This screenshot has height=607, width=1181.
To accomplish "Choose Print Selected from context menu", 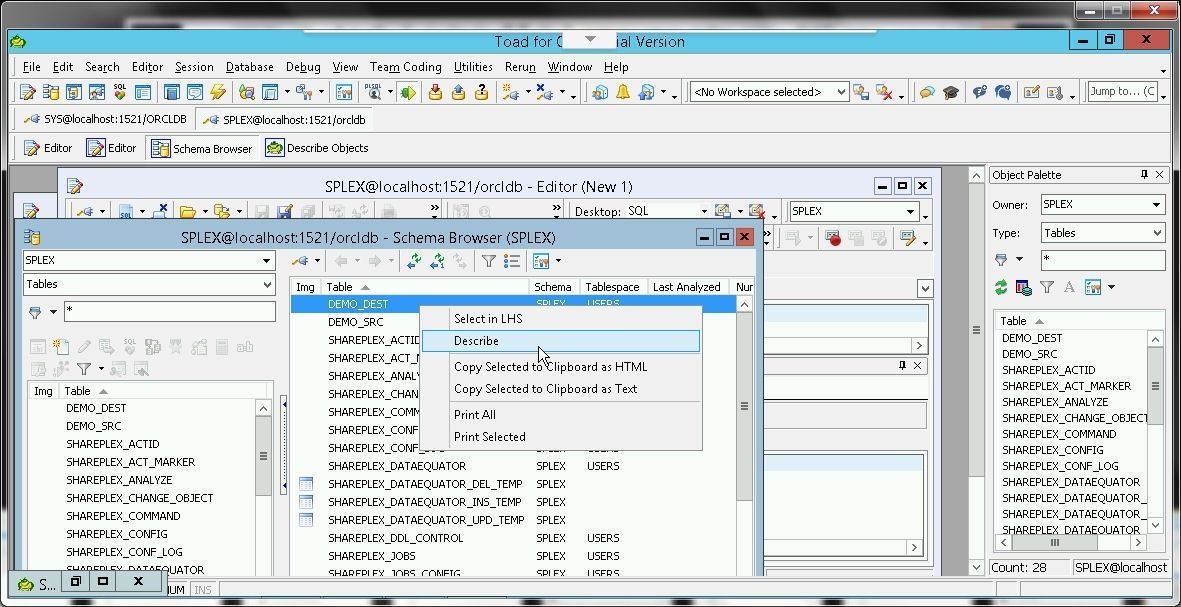I will [560, 437].
